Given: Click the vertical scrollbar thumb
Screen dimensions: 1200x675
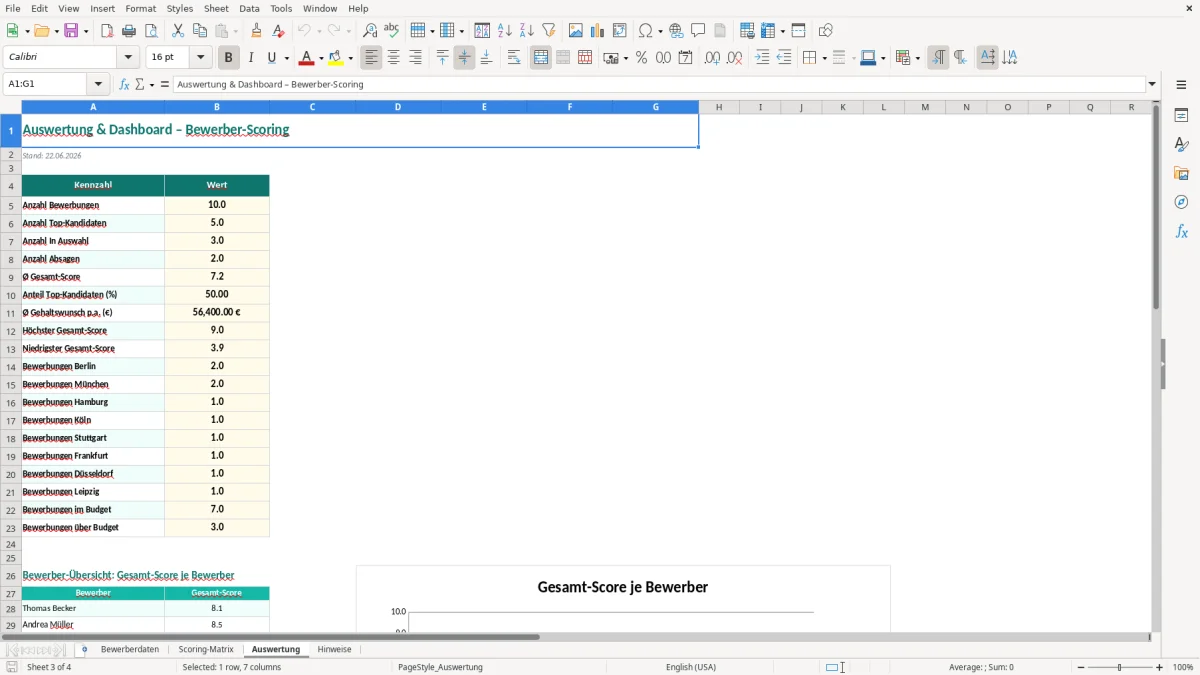Looking at the screenshot, I should click(1156, 207).
